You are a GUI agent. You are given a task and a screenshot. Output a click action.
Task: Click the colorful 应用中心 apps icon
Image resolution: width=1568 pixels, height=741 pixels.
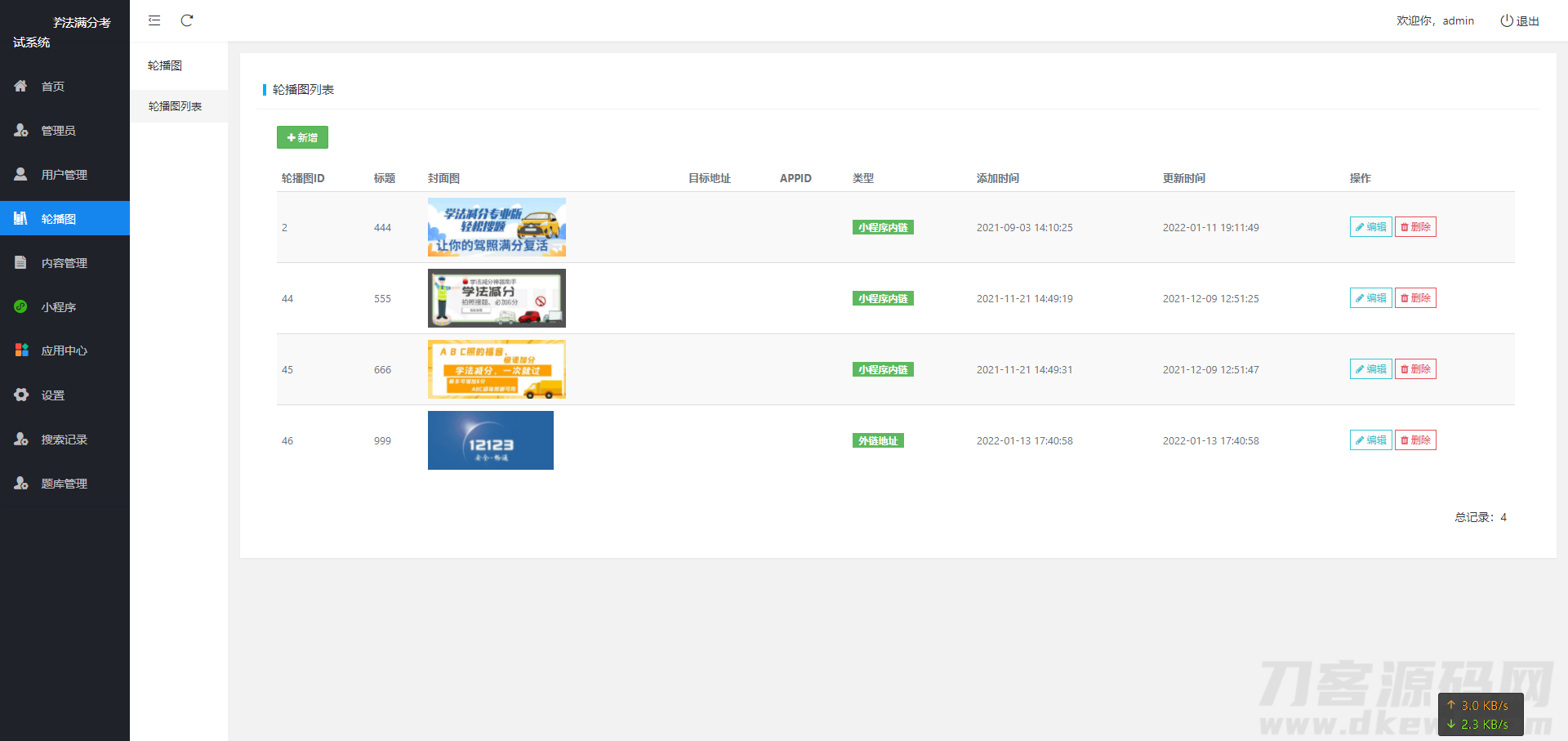(x=21, y=350)
